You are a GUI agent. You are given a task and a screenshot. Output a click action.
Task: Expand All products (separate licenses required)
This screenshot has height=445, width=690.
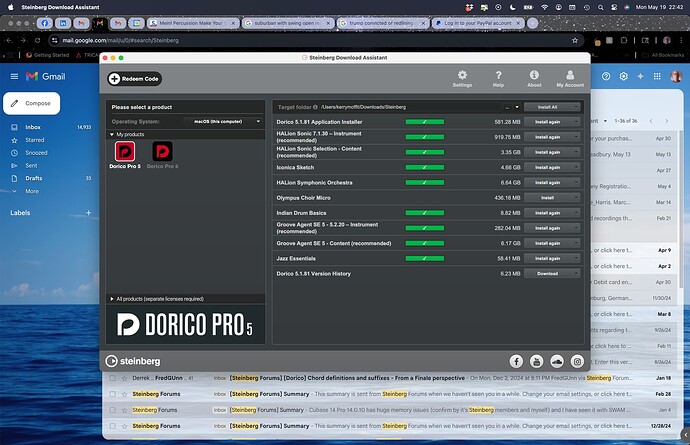tap(112, 299)
